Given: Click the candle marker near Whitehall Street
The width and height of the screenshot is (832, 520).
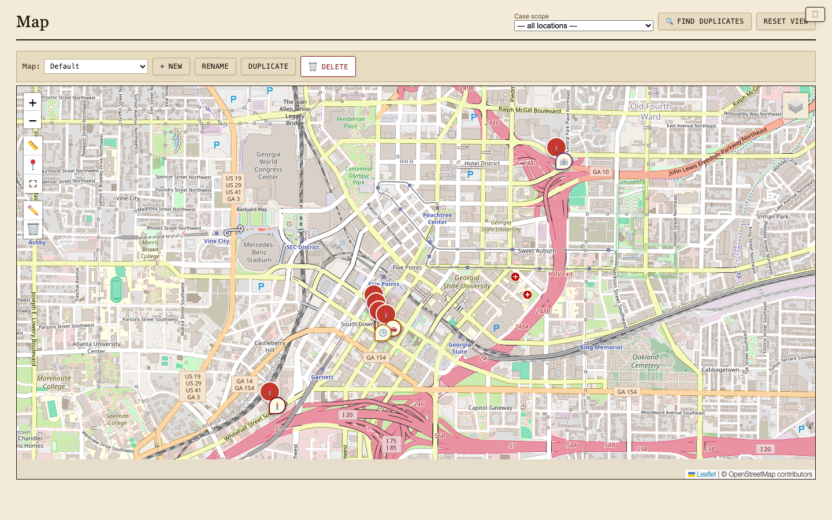Looking at the screenshot, I should 276,406.
